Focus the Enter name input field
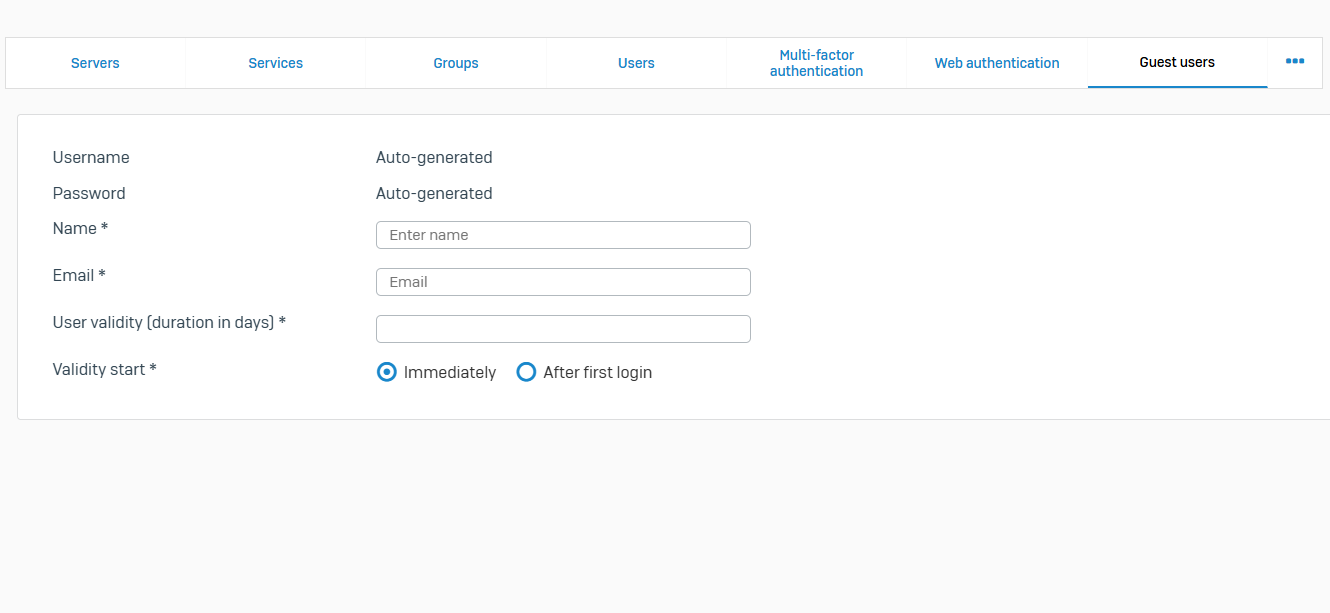This screenshot has width=1330, height=613. click(563, 235)
